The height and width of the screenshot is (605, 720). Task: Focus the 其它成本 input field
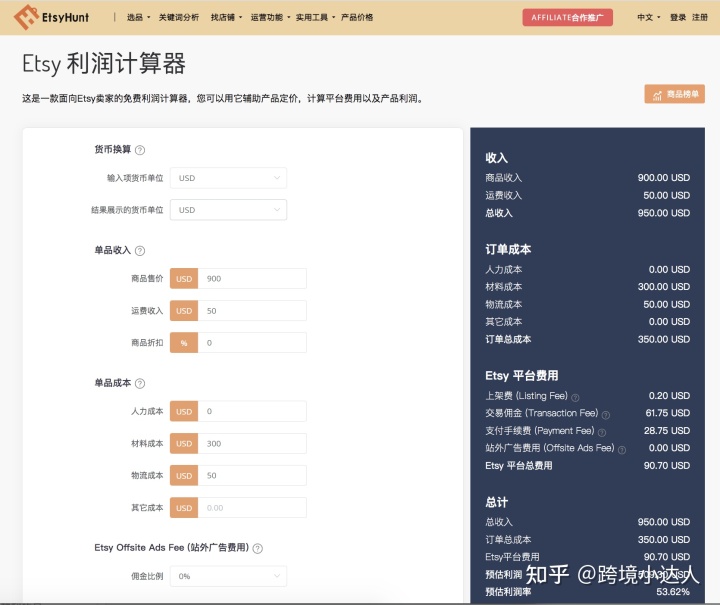252,508
